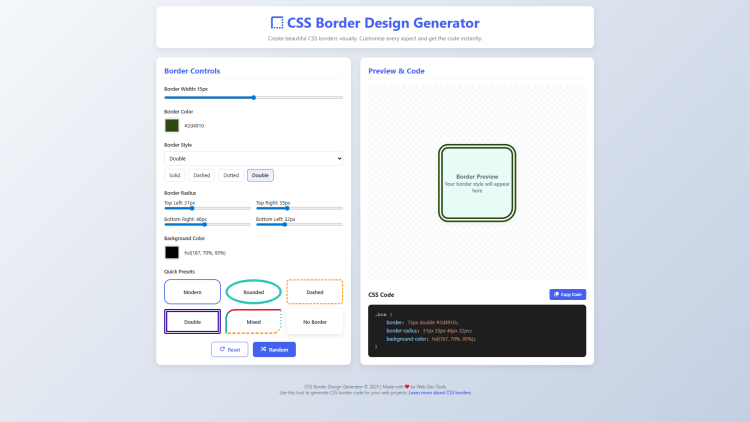Choose the Dashed style button

202,175
